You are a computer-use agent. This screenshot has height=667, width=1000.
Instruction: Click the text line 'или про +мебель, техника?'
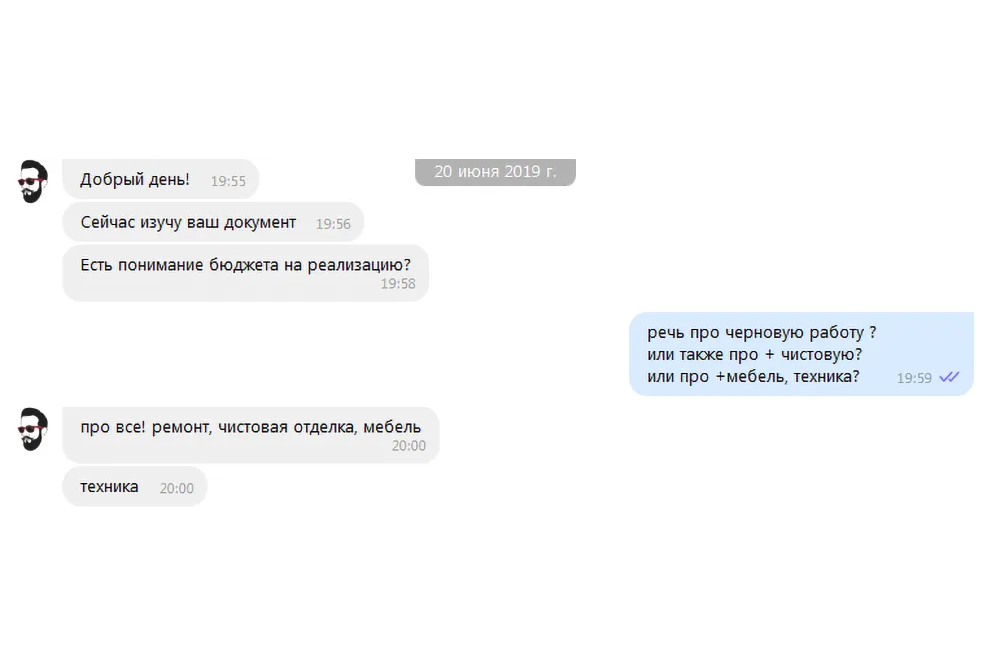point(753,377)
